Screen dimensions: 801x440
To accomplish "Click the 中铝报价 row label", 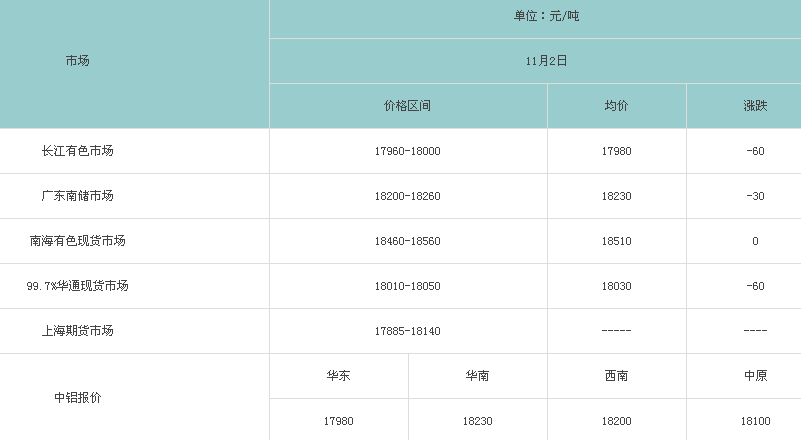I will click(x=78, y=398).
